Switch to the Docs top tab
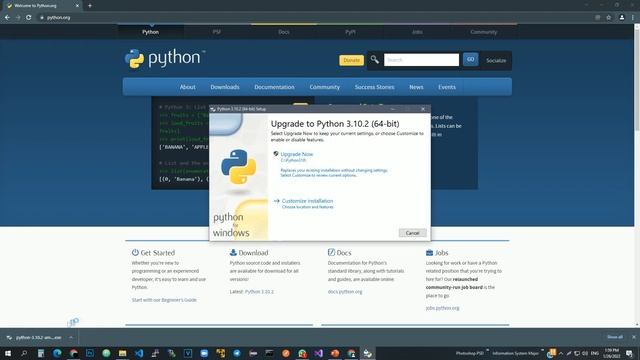 [284, 32]
